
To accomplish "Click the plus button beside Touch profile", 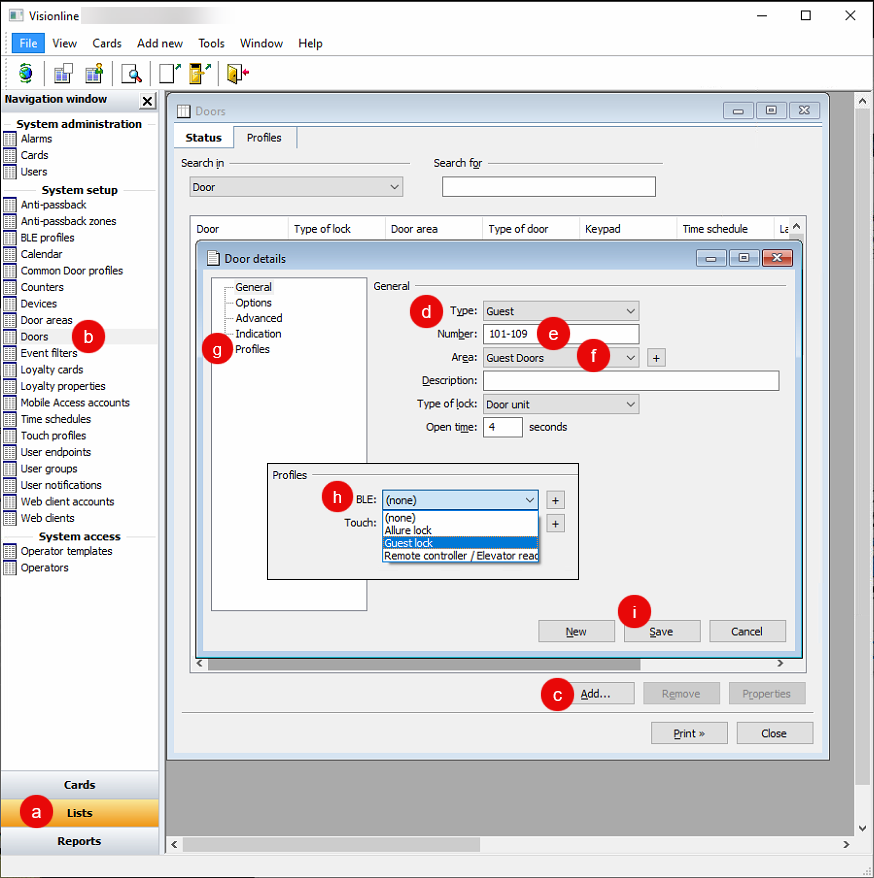I will pyautogui.click(x=556, y=523).
